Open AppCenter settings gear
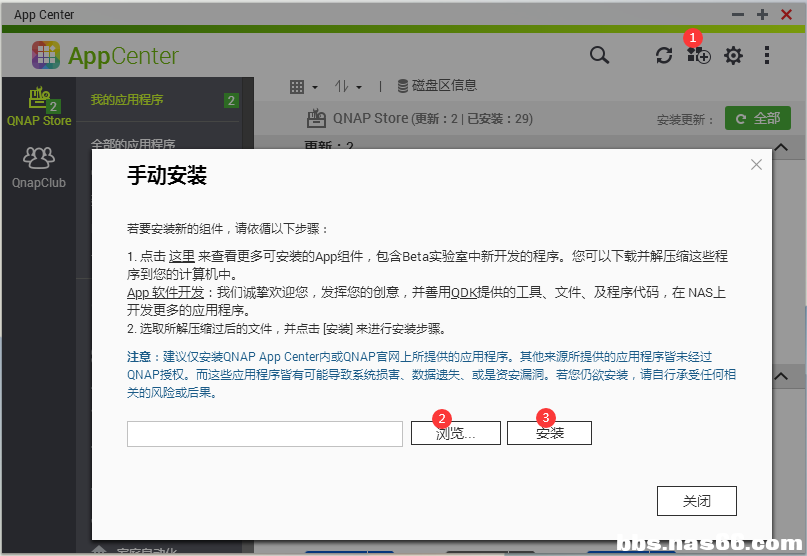The image size is (807, 556). coord(733,56)
